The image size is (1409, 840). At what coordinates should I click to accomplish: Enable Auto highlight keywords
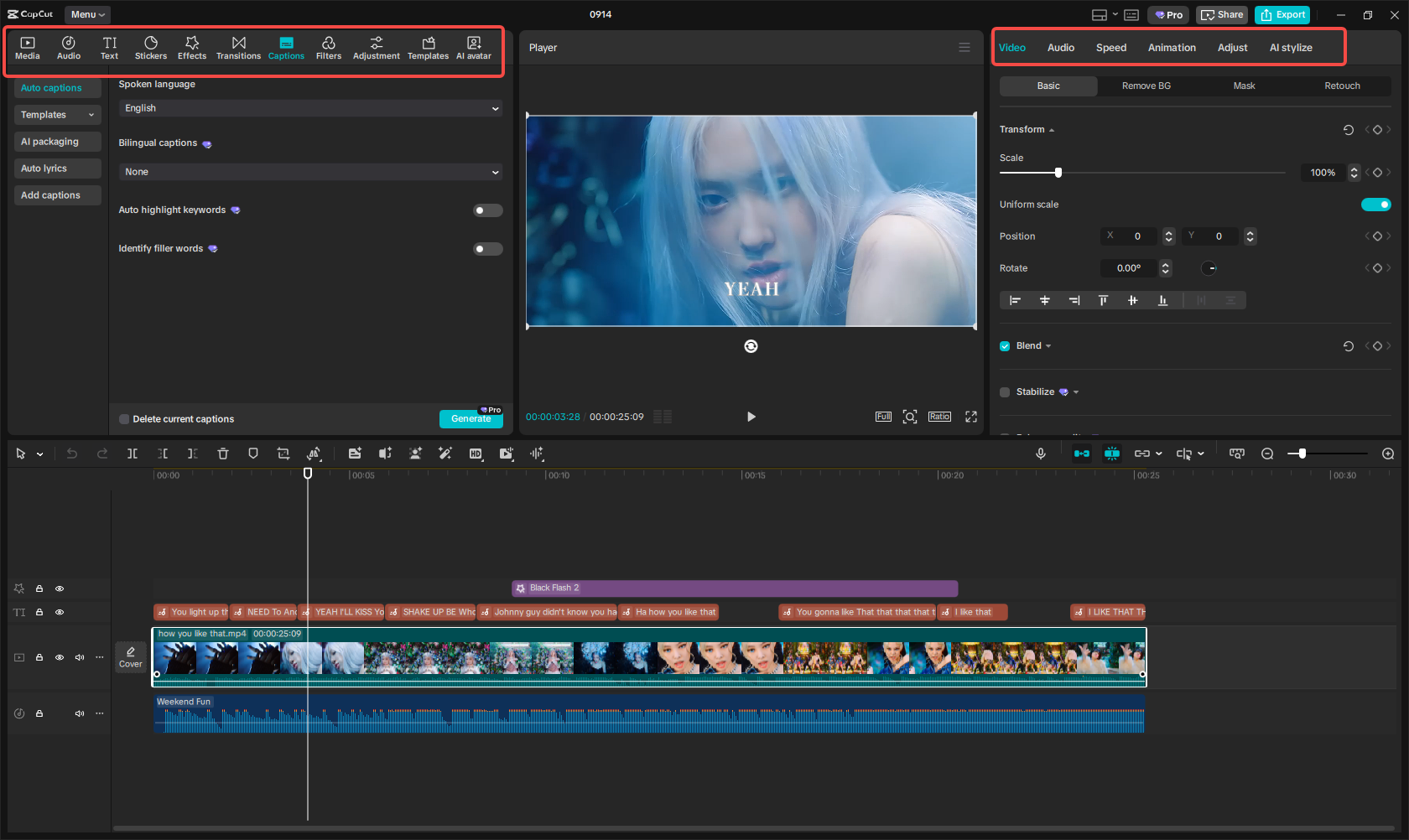click(487, 210)
